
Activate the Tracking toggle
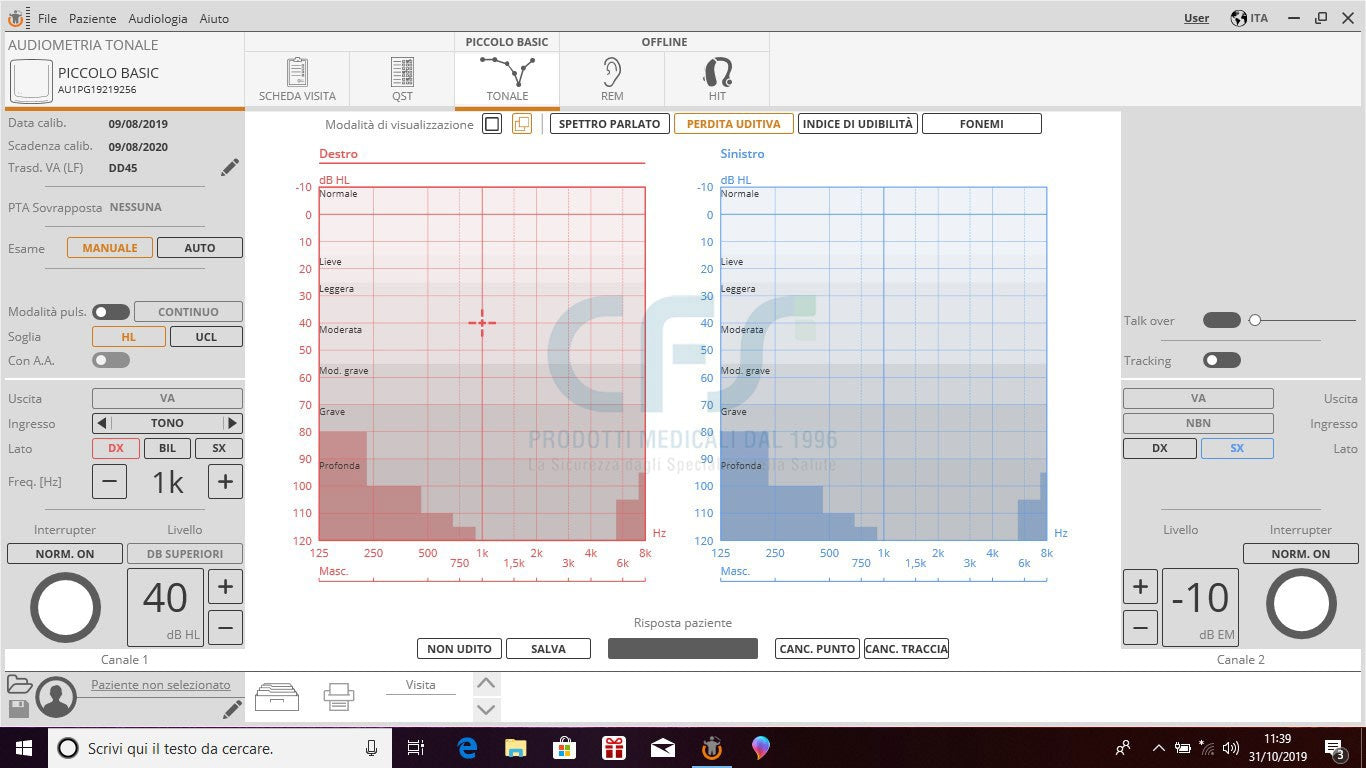coord(1221,359)
